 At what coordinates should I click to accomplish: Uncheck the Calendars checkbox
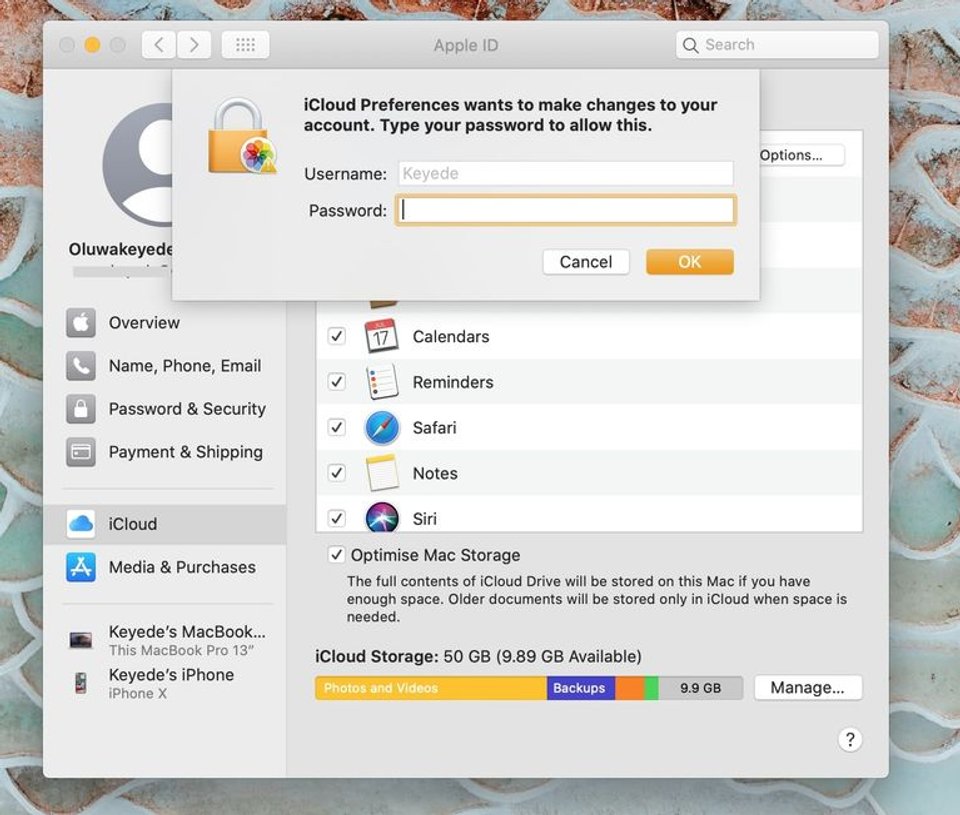pyautogui.click(x=337, y=336)
